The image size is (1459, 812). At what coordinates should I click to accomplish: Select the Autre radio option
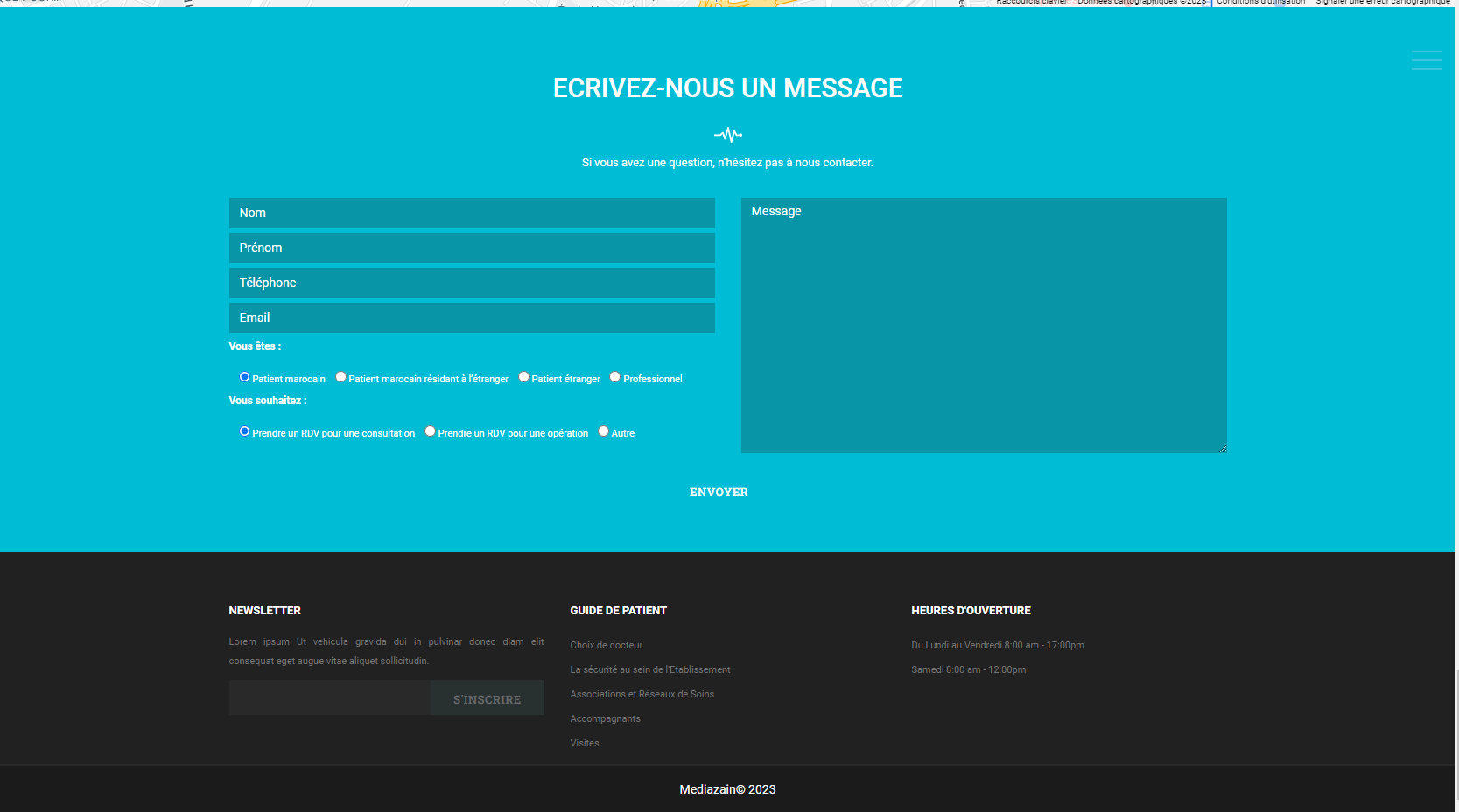tap(603, 431)
